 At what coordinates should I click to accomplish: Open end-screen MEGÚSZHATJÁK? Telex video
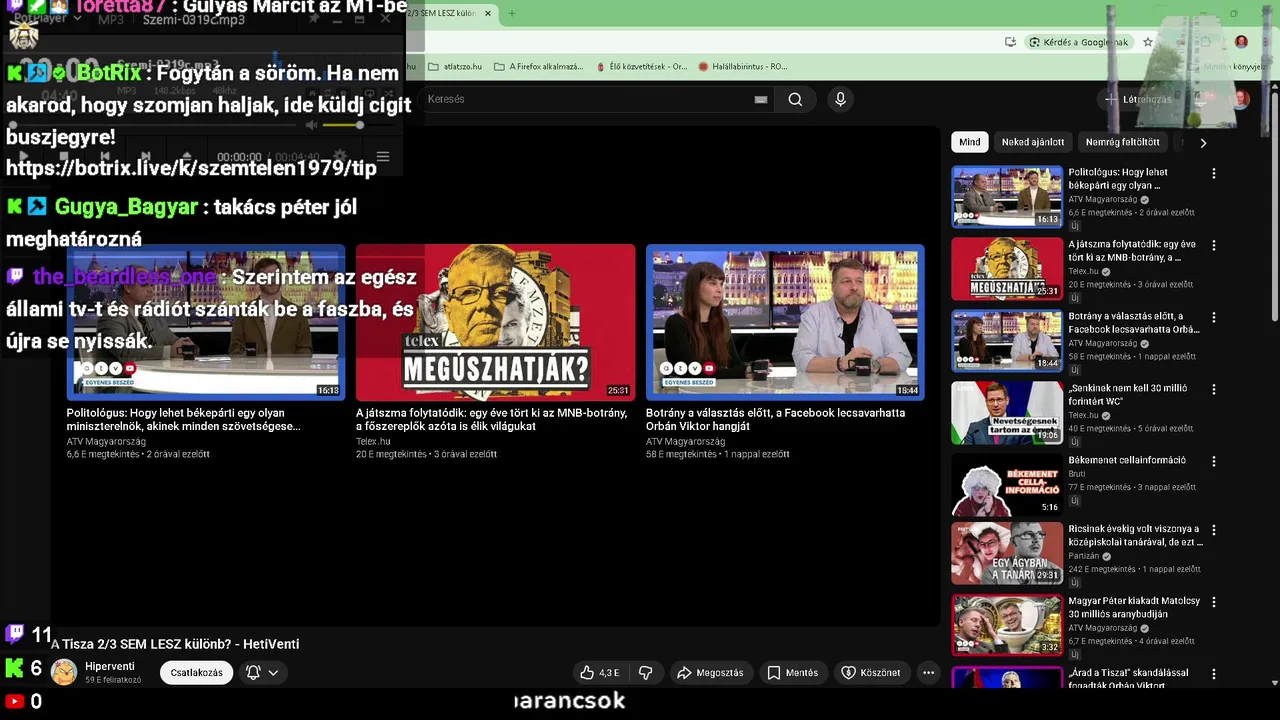click(495, 322)
